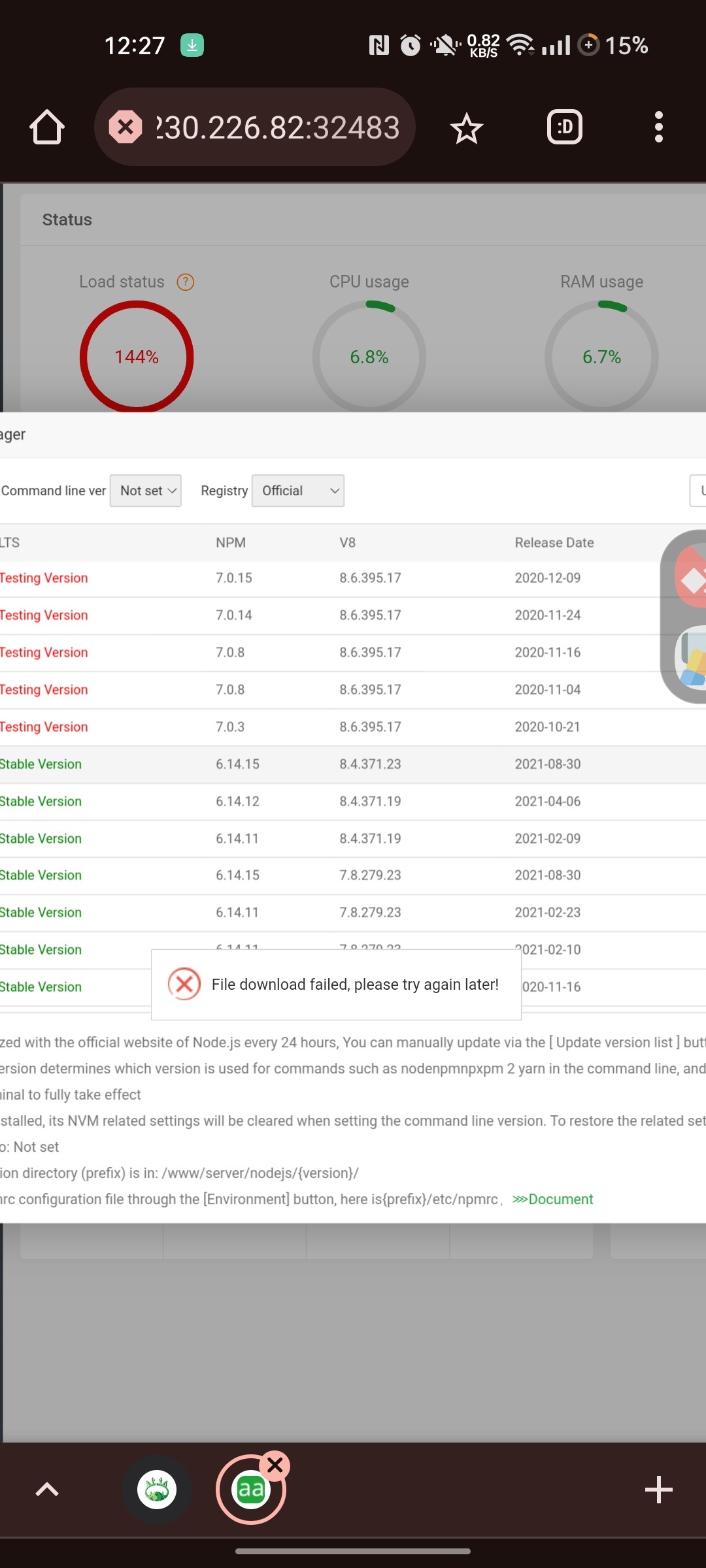Tap the alarm clock status icon
Viewport: 706px width, 1568px height.
[x=411, y=45]
